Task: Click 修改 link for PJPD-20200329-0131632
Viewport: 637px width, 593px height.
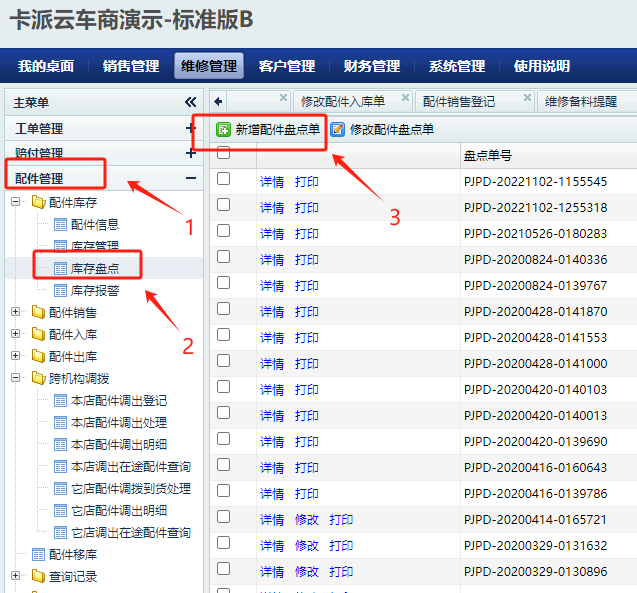Action: coord(307,545)
